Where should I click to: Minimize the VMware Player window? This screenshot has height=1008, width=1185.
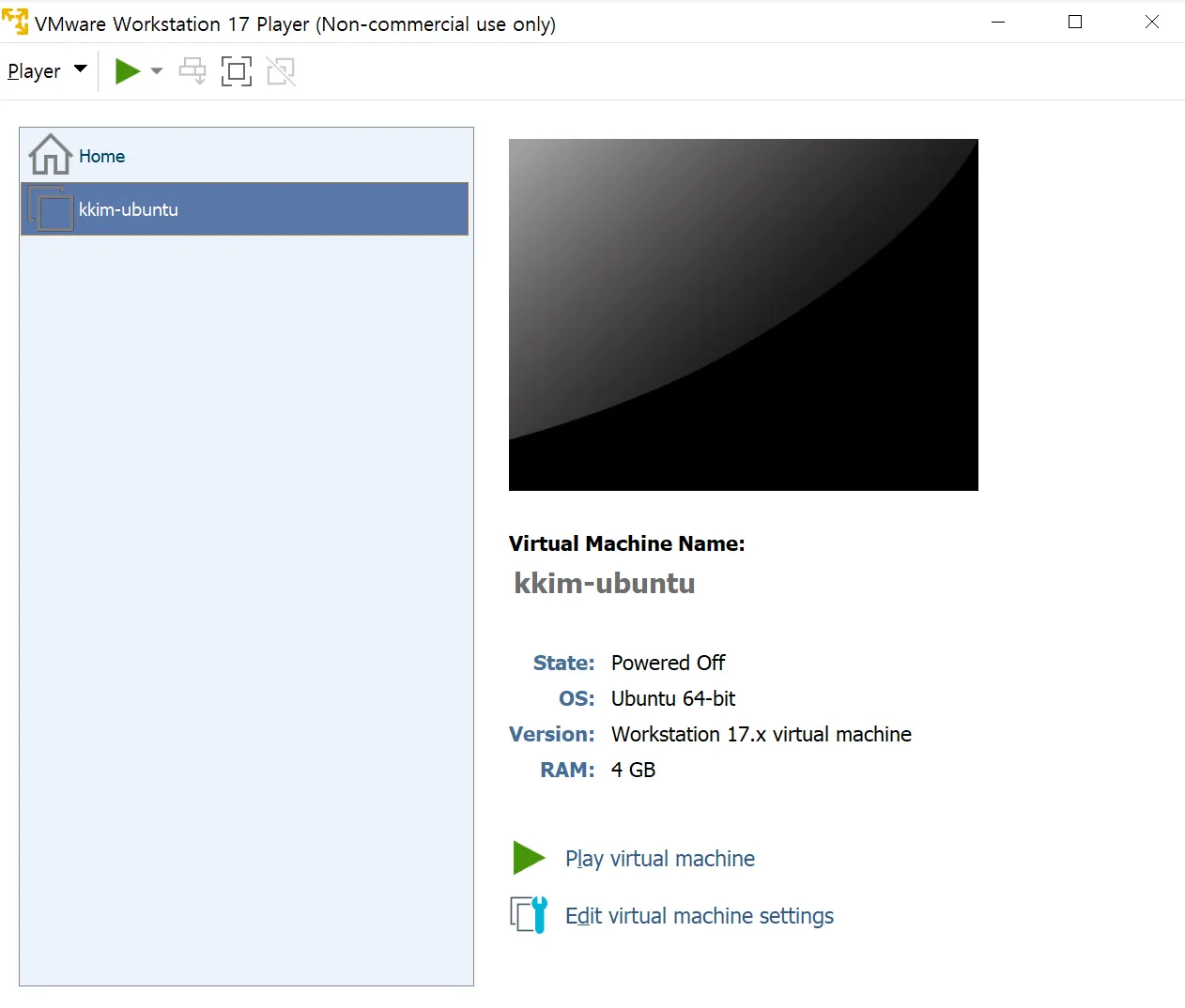click(x=998, y=22)
